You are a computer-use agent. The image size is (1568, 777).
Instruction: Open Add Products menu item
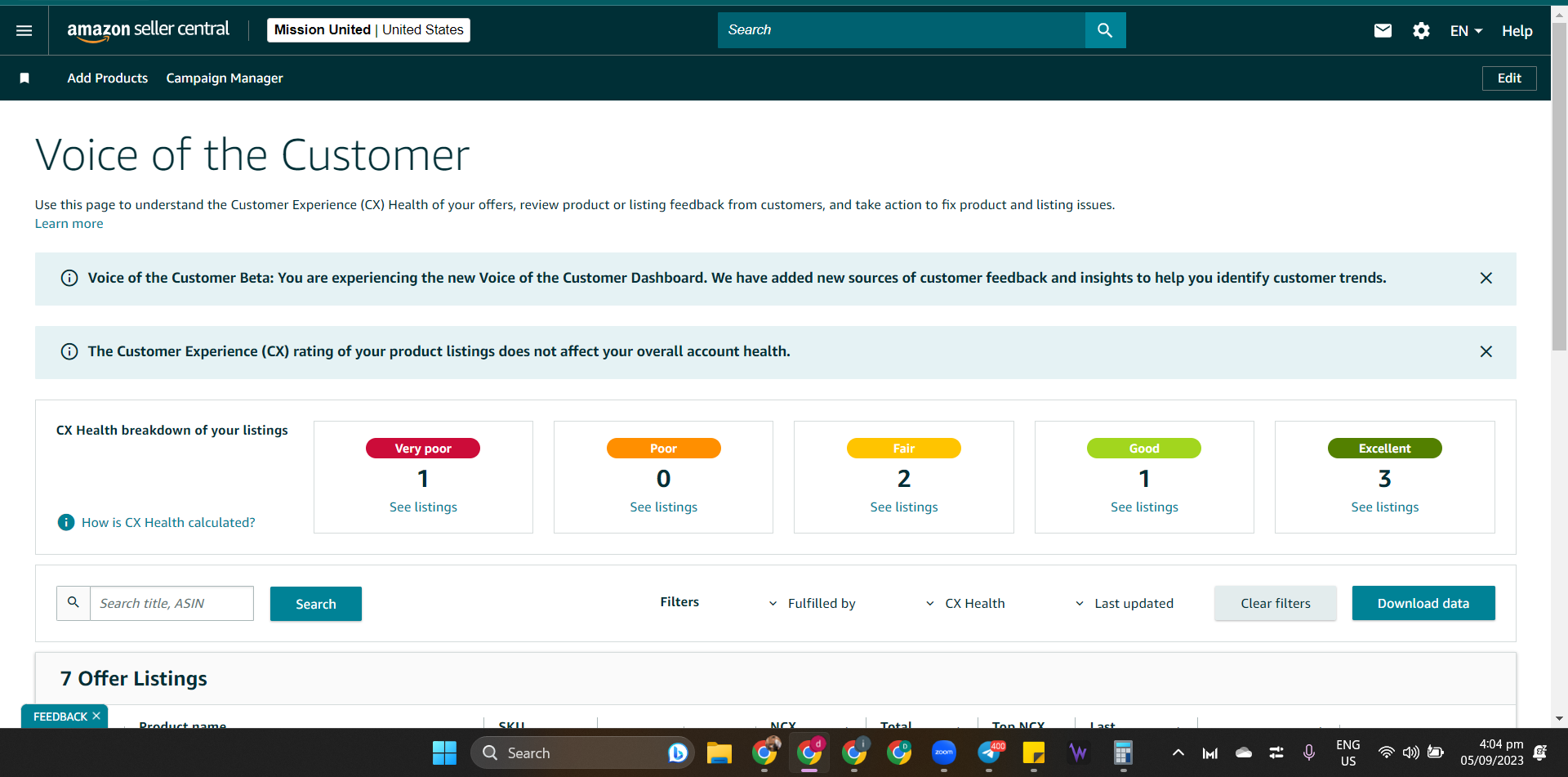tap(108, 78)
